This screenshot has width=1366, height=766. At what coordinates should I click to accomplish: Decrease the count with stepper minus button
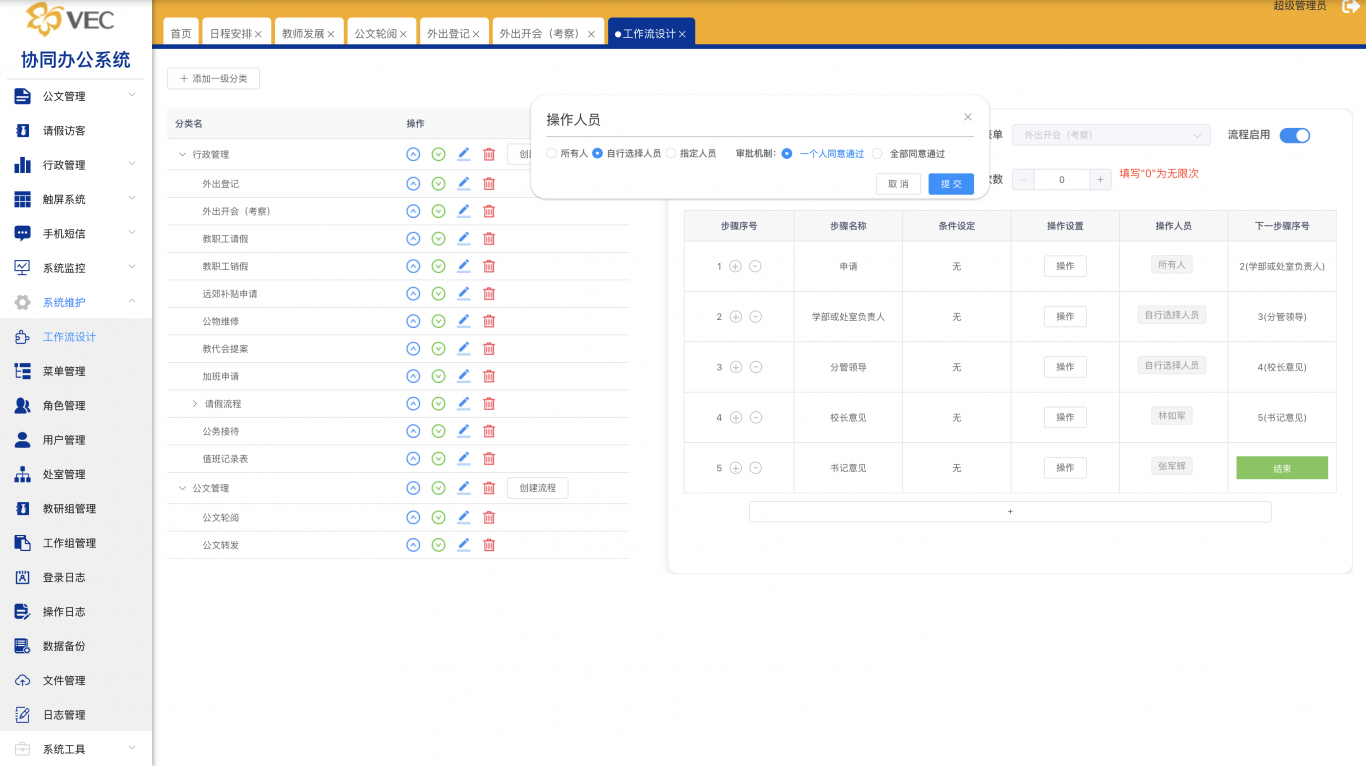(x=1023, y=180)
